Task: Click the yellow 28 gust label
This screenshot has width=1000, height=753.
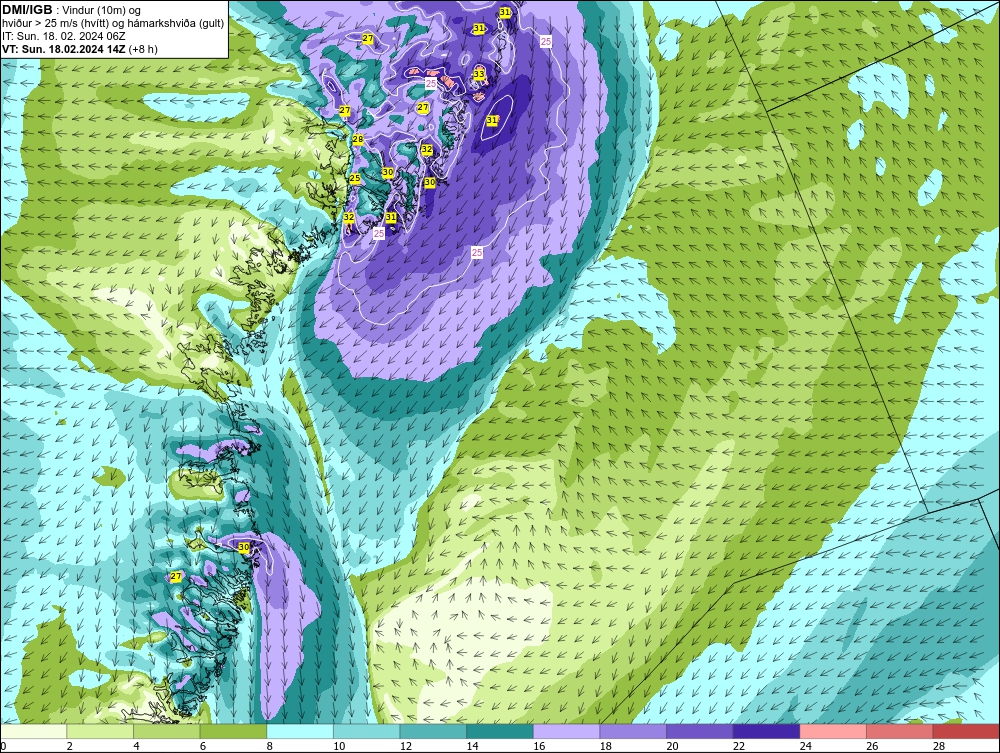Action: pyautogui.click(x=358, y=140)
